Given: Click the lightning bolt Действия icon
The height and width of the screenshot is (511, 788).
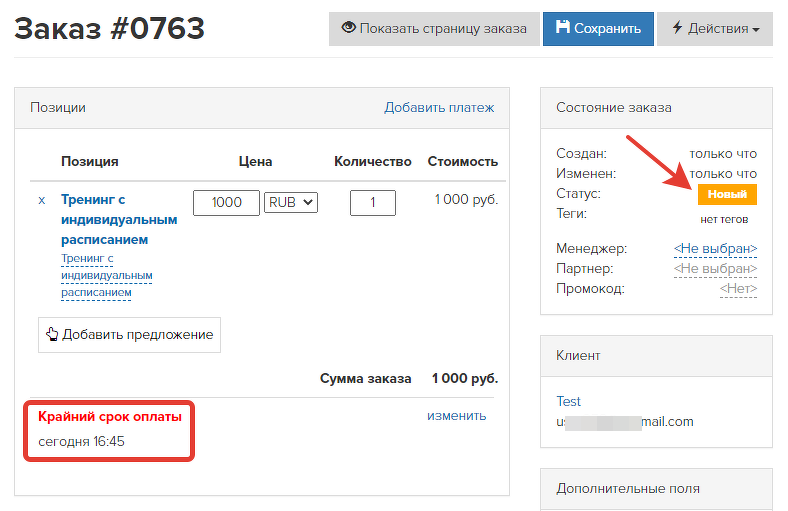Looking at the screenshot, I should tap(677, 28).
